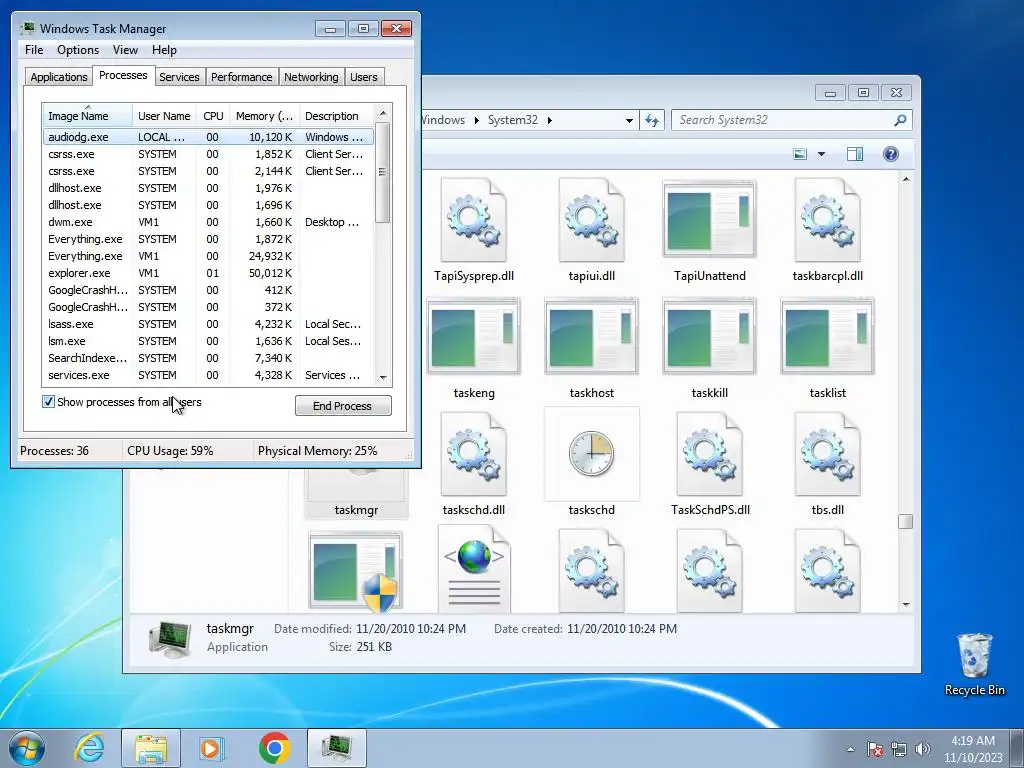Image resolution: width=1024 pixels, height=768 pixels.
Task: Expand the address bar history dropdown
Action: pyautogui.click(x=629, y=120)
